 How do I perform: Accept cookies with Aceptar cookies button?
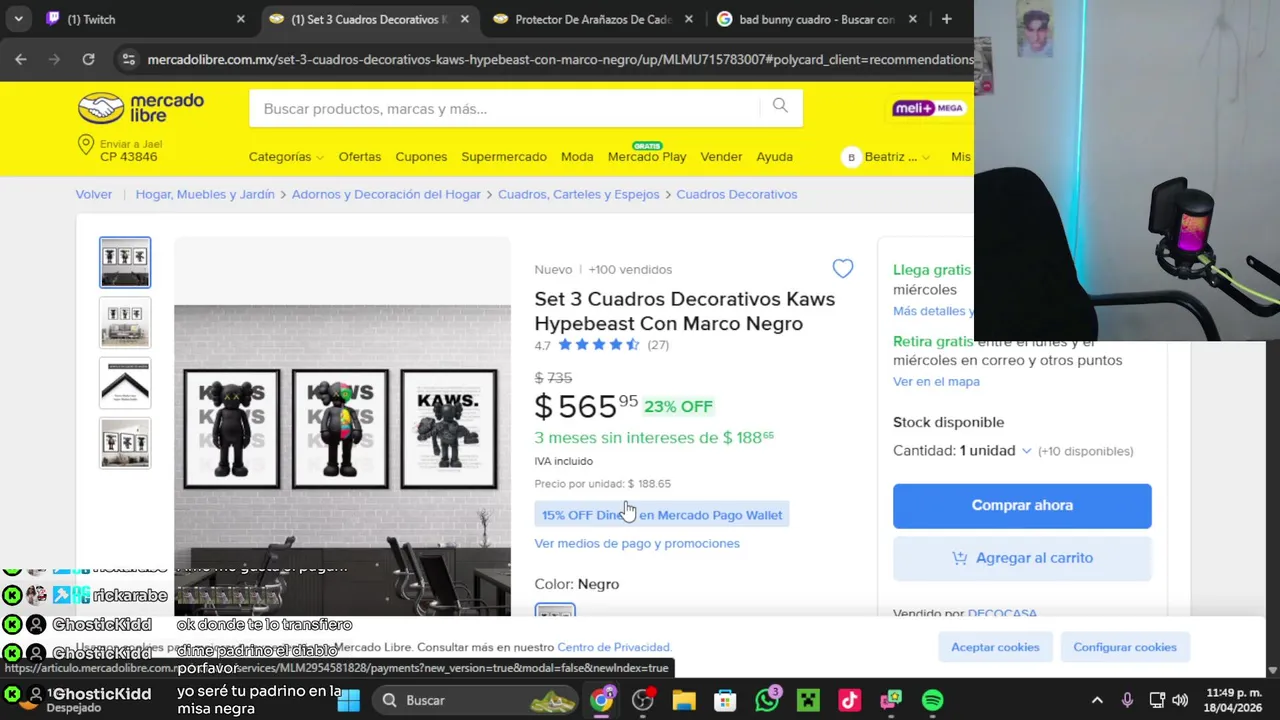[x=995, y=647]
